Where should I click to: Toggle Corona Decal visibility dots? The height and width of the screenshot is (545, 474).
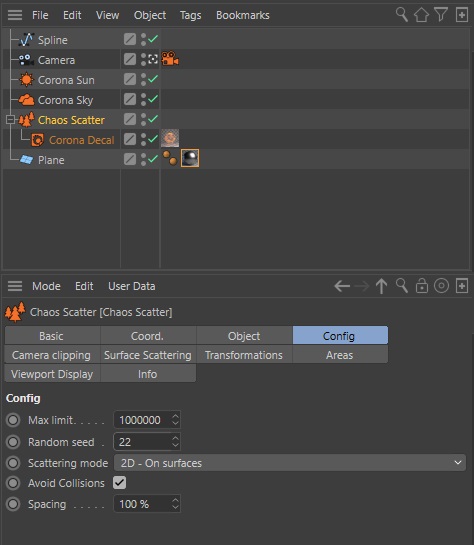pos(143,139)
